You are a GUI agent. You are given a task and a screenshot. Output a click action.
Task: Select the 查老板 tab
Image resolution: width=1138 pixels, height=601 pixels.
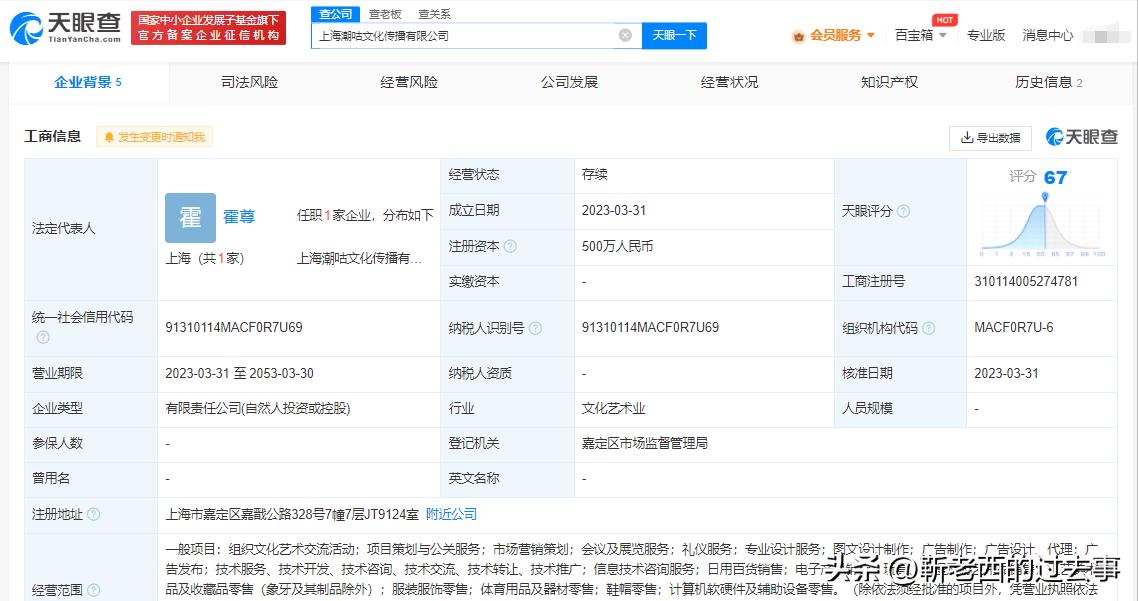click(x=385, y=14)
